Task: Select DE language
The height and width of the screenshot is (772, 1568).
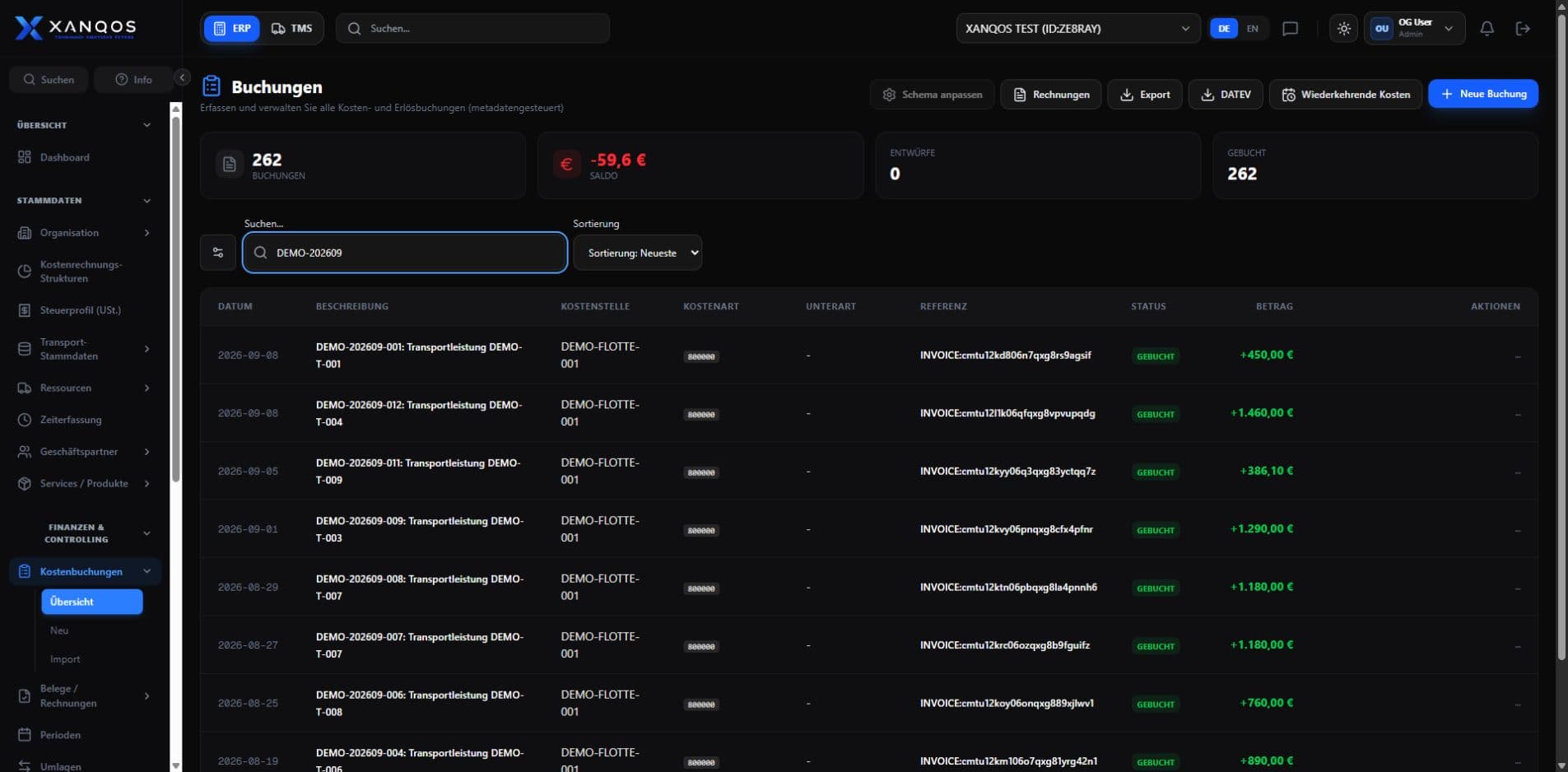Action: [x=1224, y=28]
